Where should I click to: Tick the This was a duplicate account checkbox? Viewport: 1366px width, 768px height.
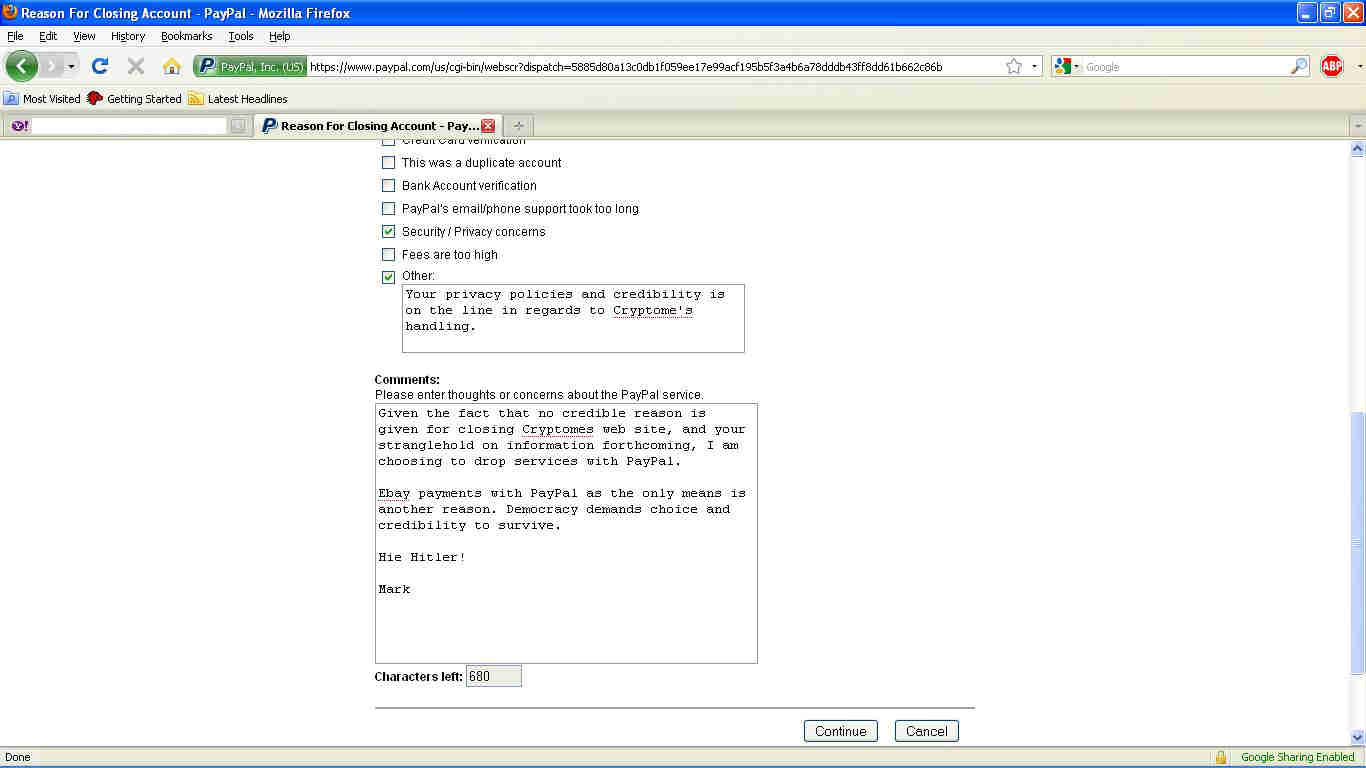(x=389, y=163)
